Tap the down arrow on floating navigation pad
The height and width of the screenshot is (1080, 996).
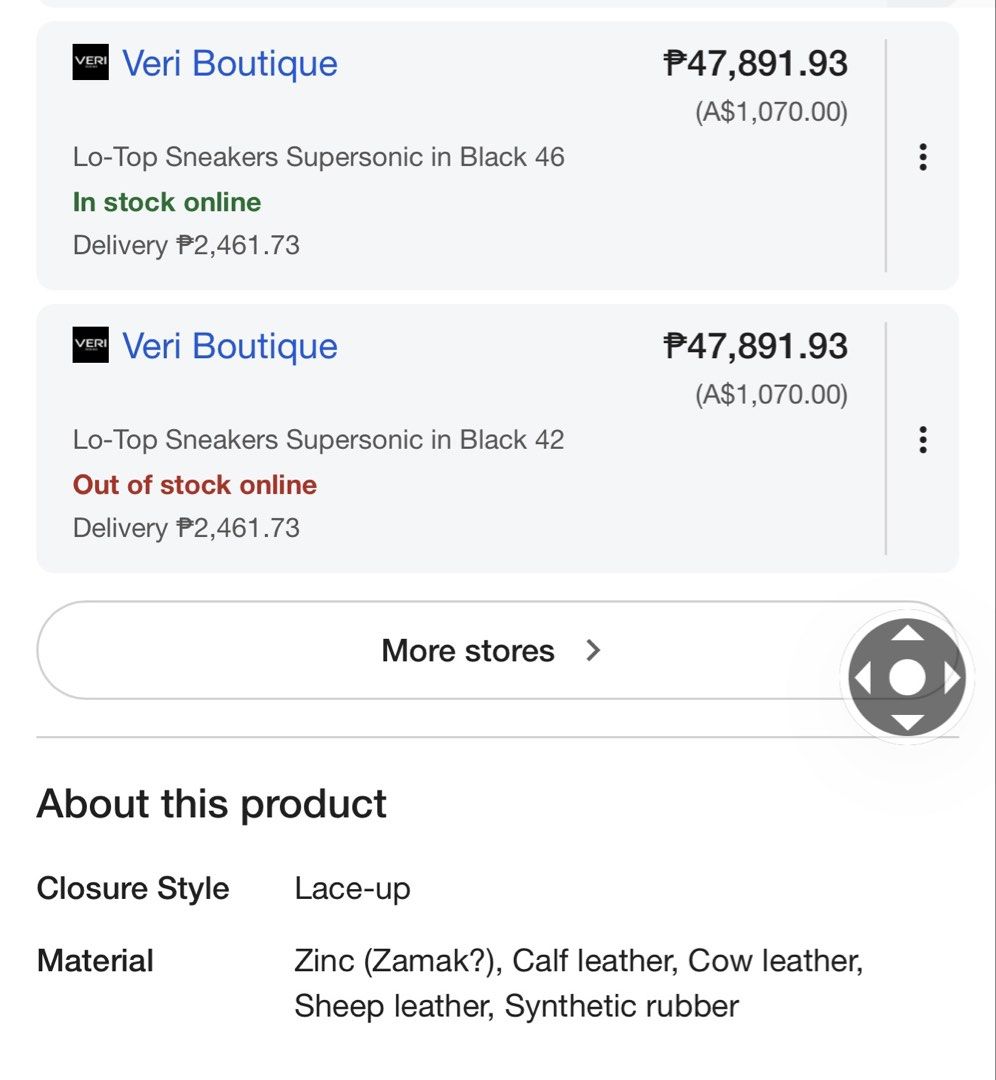(x=907, y=723)
